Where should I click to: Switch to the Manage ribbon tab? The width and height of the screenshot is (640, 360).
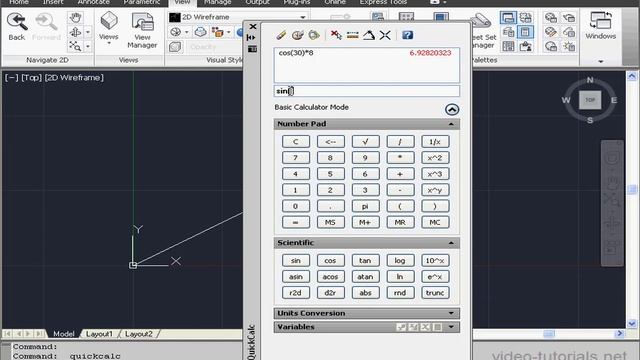pos(218,2)
